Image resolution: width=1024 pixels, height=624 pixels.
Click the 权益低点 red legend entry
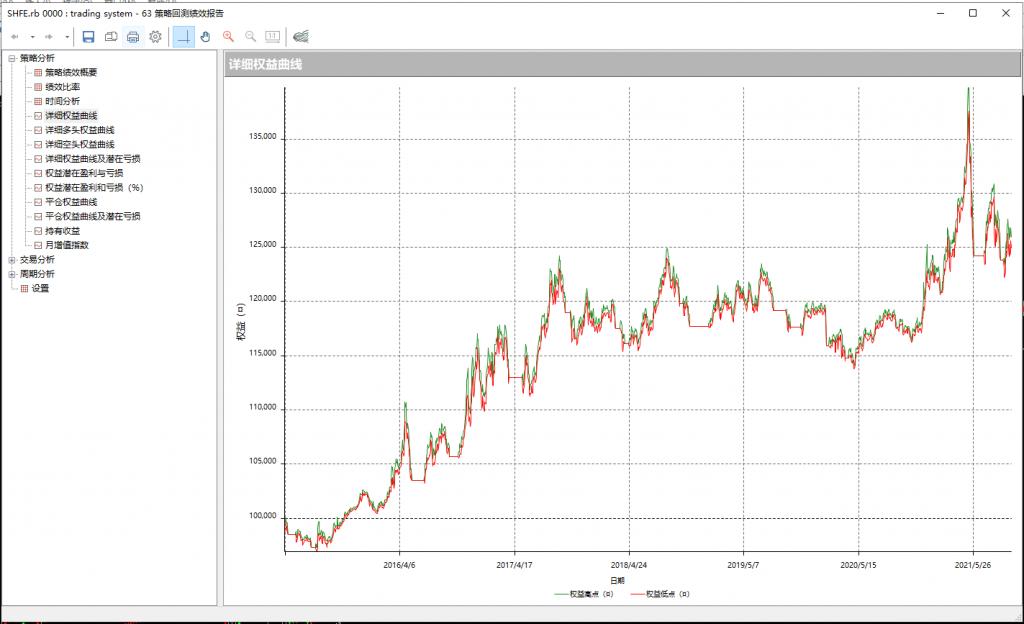coord(660,594)
